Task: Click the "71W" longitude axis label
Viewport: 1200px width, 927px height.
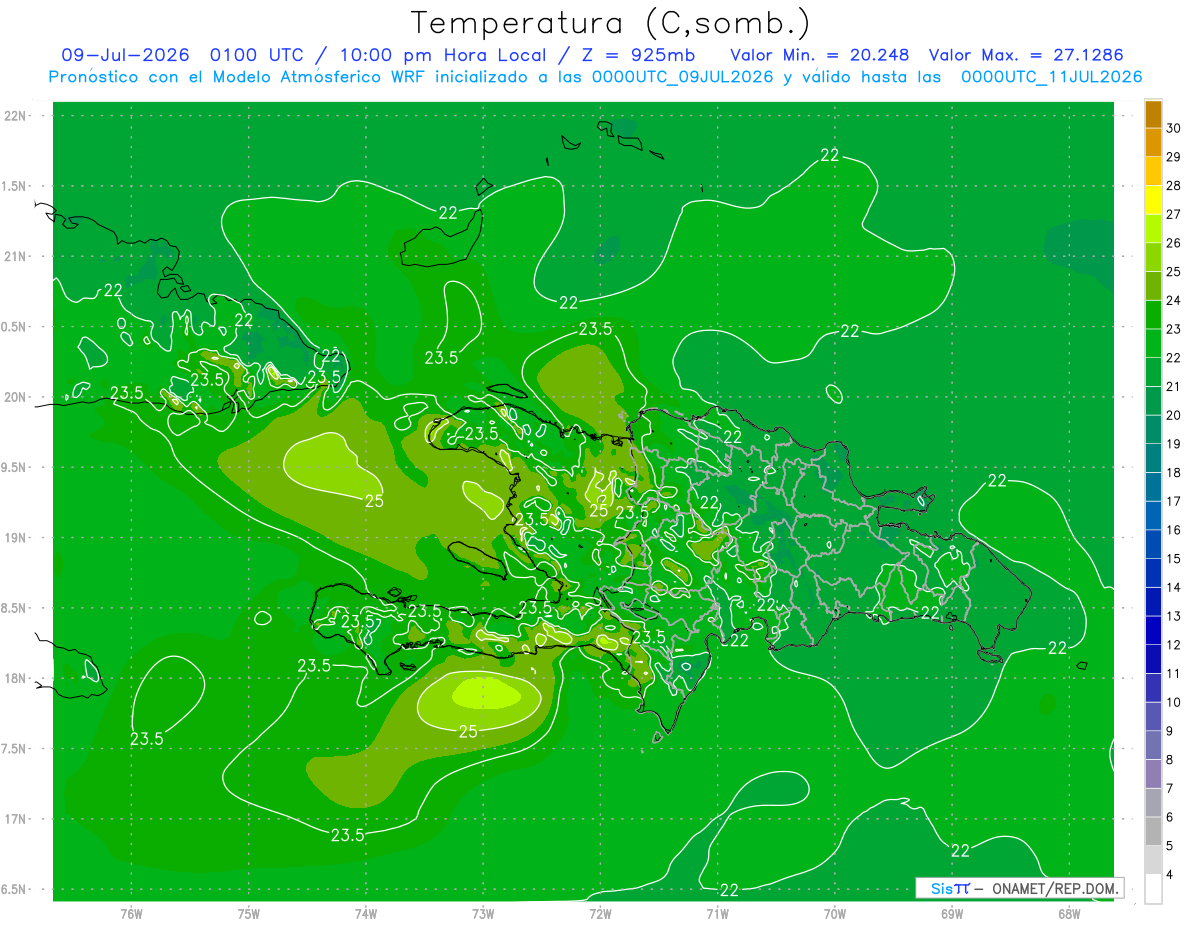Action: pyautogui.click(x=717, y=913)
